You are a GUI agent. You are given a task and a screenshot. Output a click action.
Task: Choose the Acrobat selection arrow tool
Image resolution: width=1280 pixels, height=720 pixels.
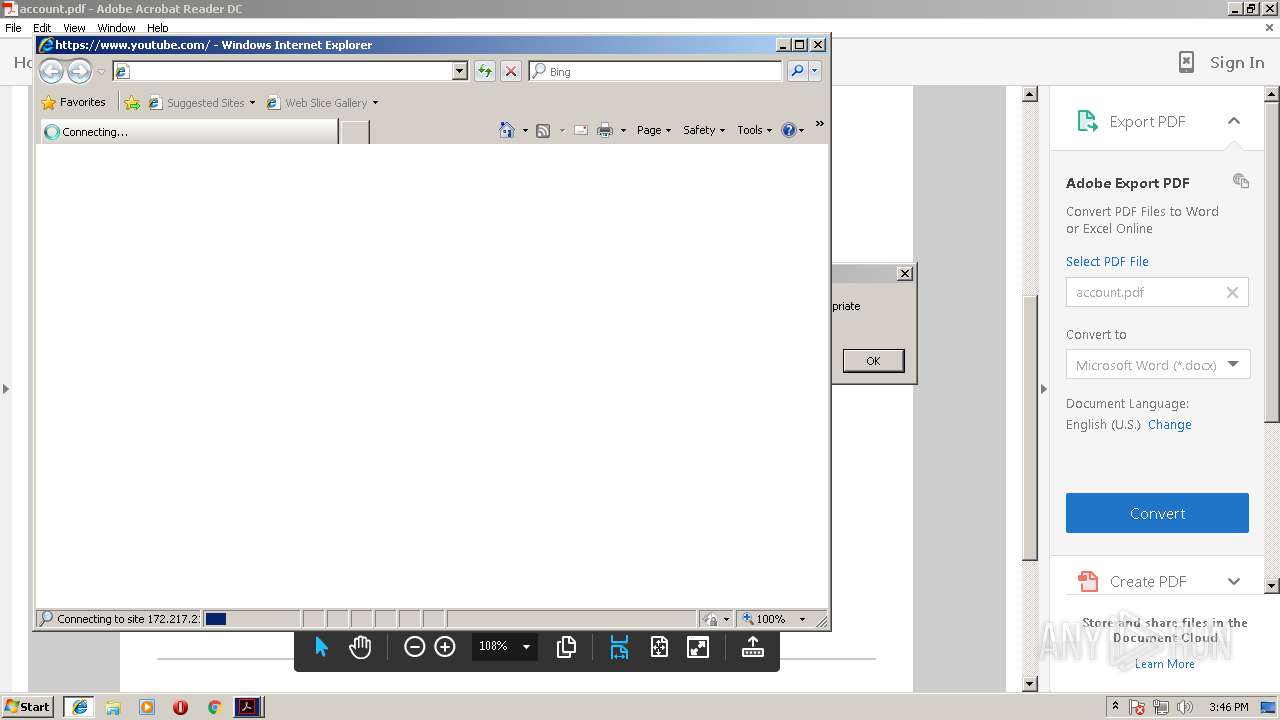point(321,647)
